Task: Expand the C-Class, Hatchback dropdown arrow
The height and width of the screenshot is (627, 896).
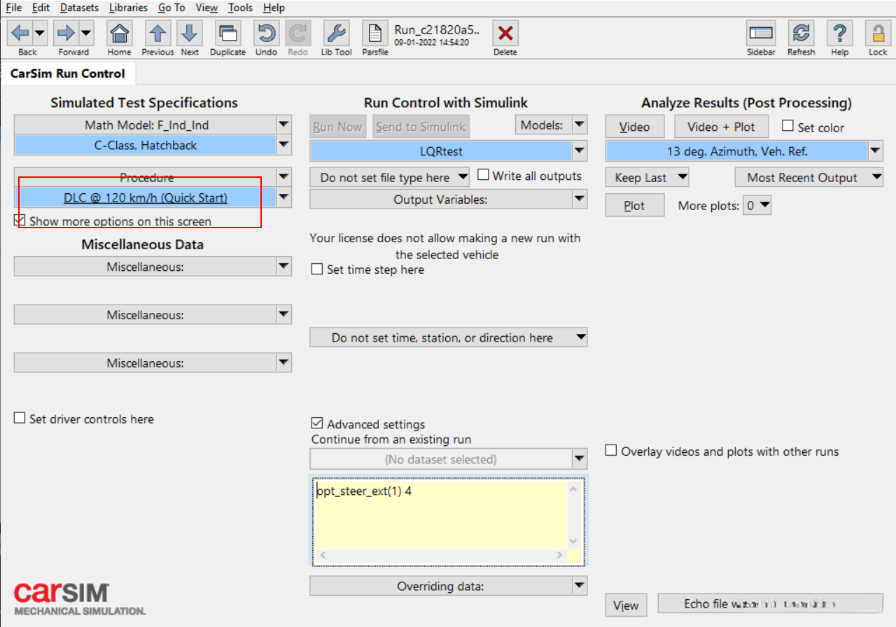Action: (283, 145)
